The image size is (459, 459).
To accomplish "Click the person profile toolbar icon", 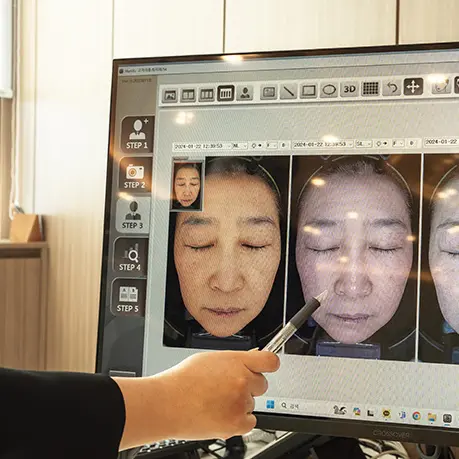I will pos(245,93).
